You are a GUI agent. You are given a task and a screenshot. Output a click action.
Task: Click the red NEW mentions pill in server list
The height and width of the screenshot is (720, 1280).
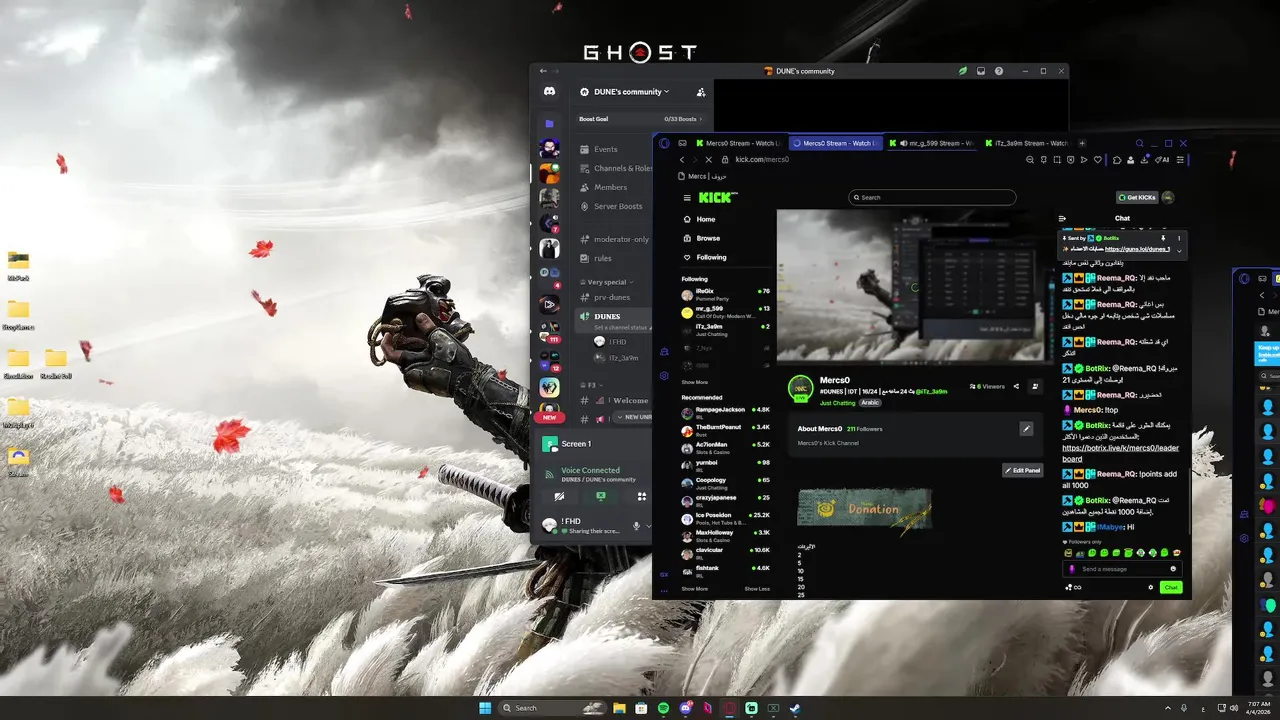549,418
